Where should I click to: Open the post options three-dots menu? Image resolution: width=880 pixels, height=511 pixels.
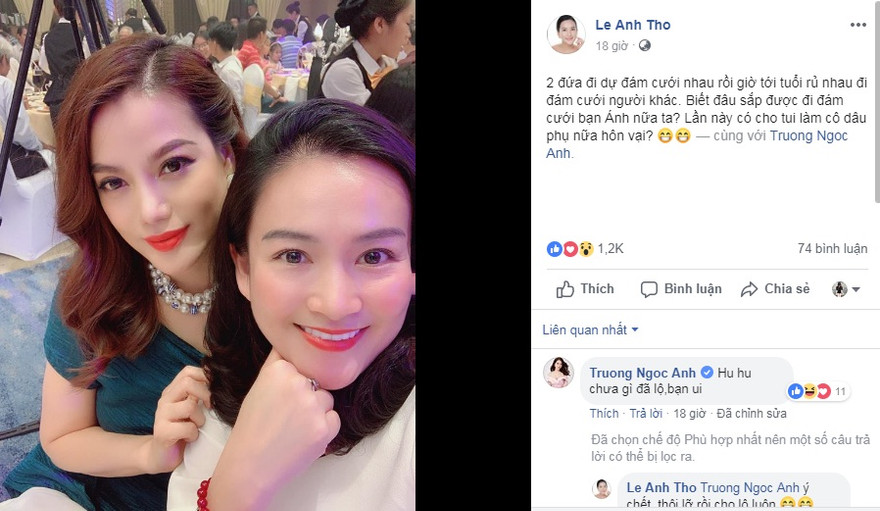coord(858,25)
